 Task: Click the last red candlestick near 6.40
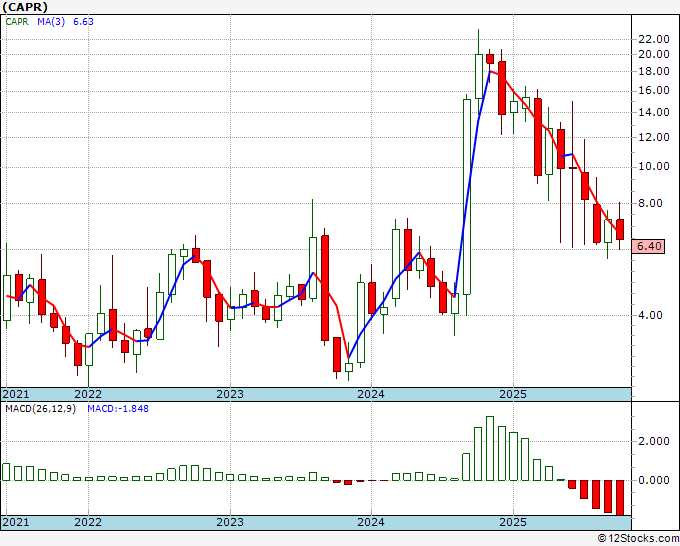(620, 229)
